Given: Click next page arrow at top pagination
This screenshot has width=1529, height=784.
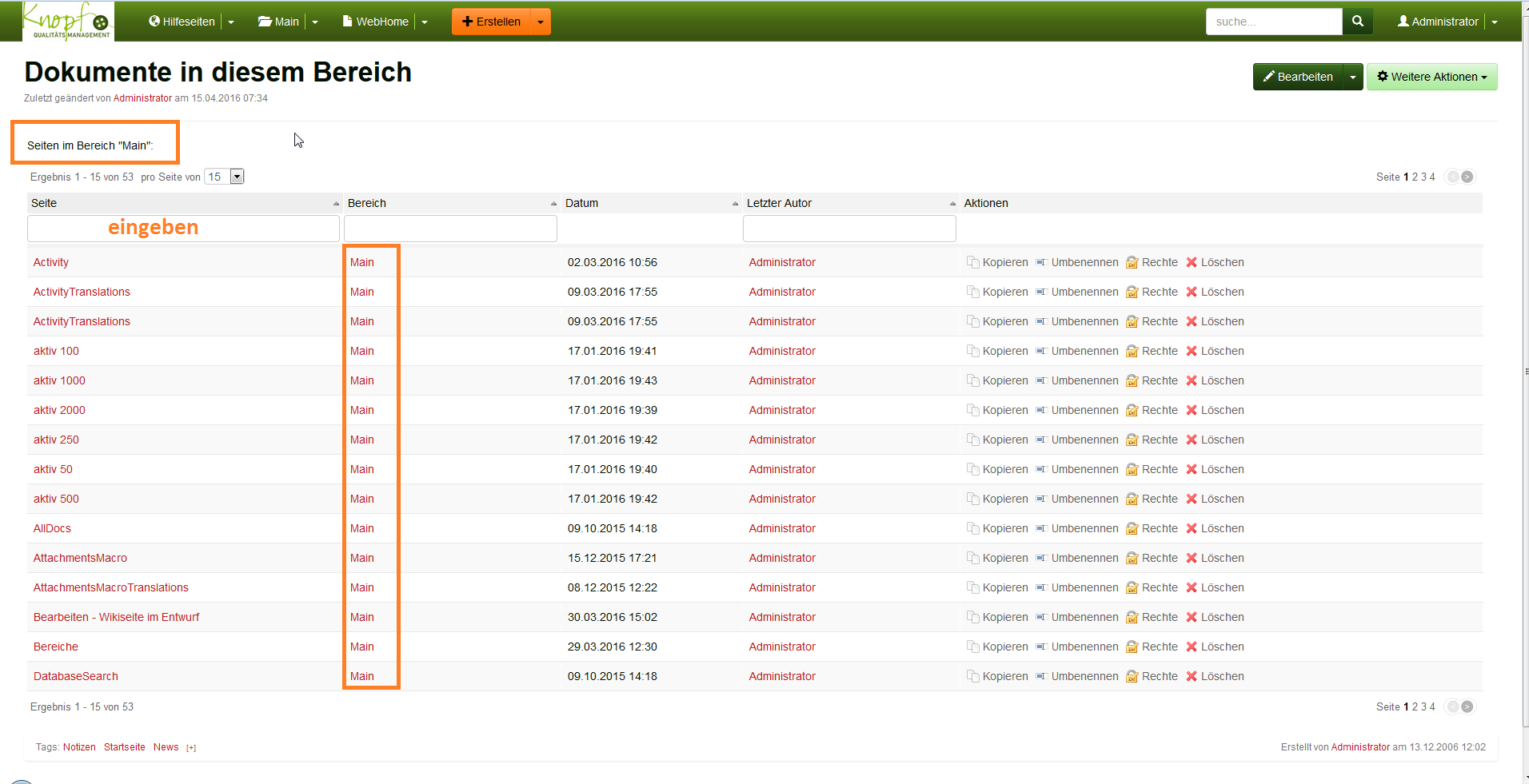Looking at the screenshot, I should (x=1467, y=177).
